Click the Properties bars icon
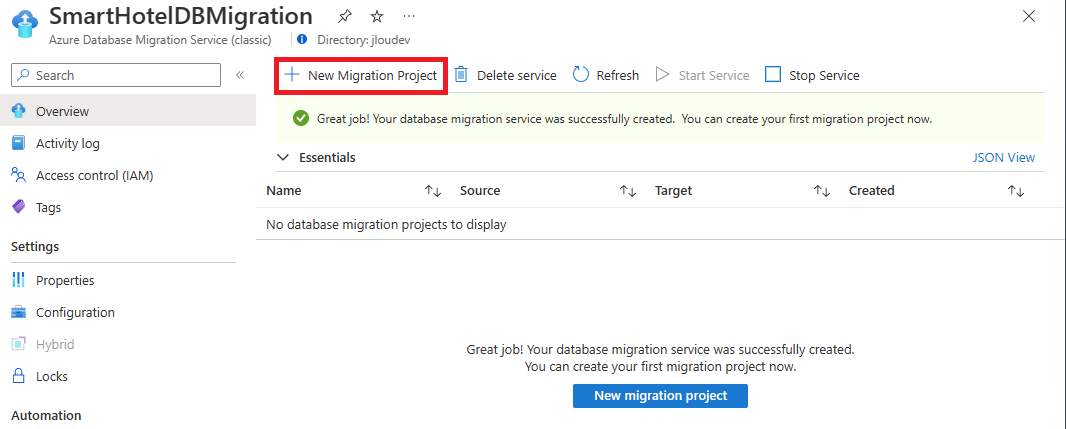The image size is (1066, 429). 19,280
